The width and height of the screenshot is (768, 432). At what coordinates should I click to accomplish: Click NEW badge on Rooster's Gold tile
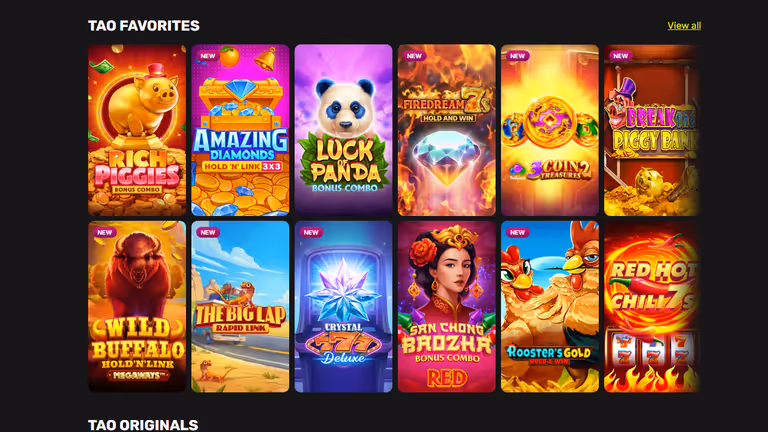517,232
